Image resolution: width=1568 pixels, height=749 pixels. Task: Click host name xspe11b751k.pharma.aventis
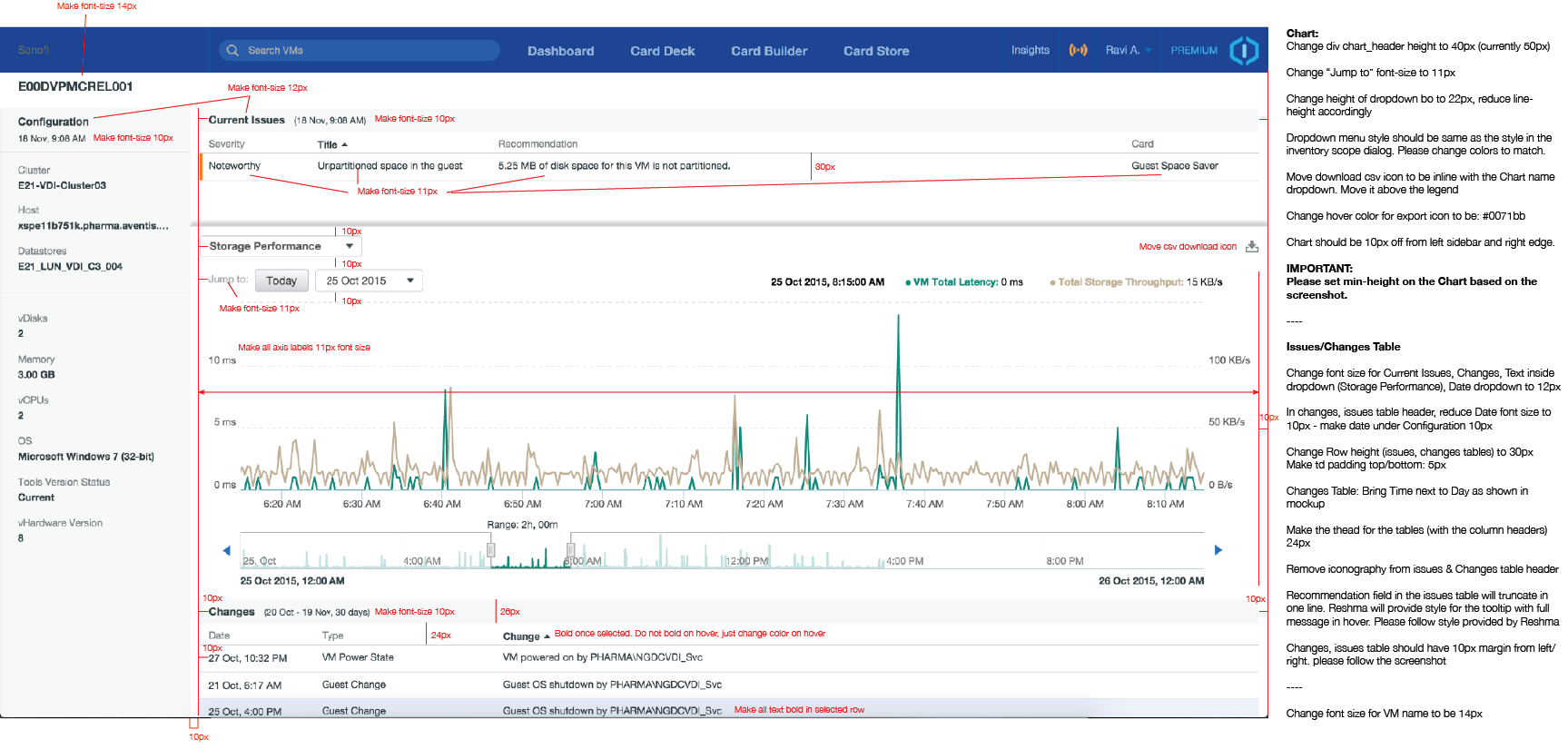click(x=93, y=225)
